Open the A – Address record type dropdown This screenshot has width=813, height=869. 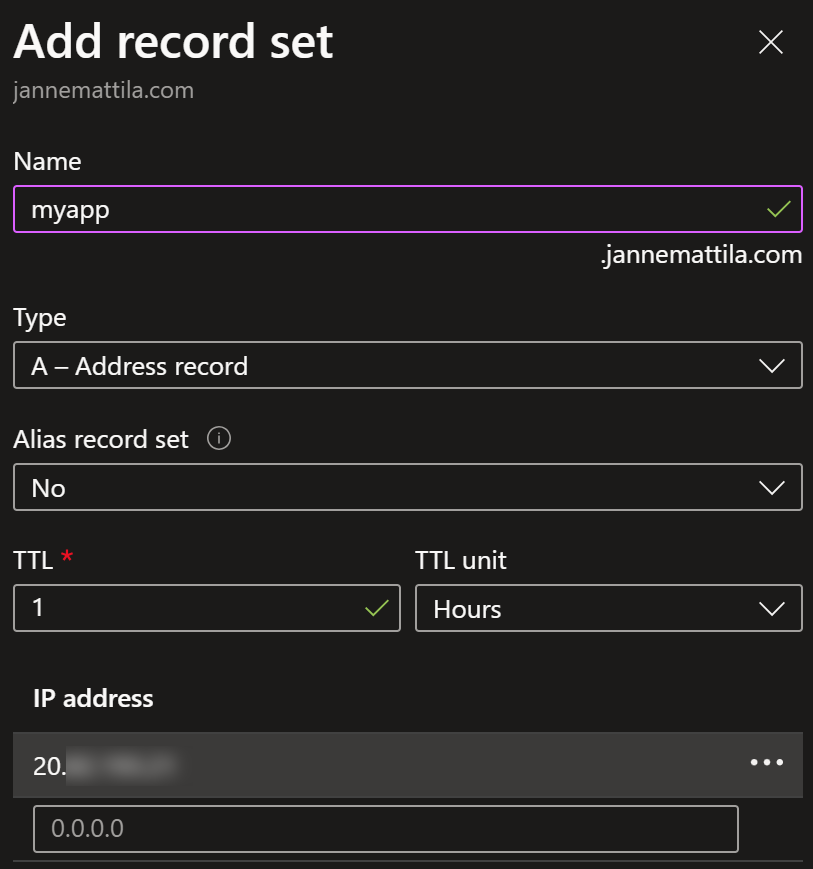(408, 365)
